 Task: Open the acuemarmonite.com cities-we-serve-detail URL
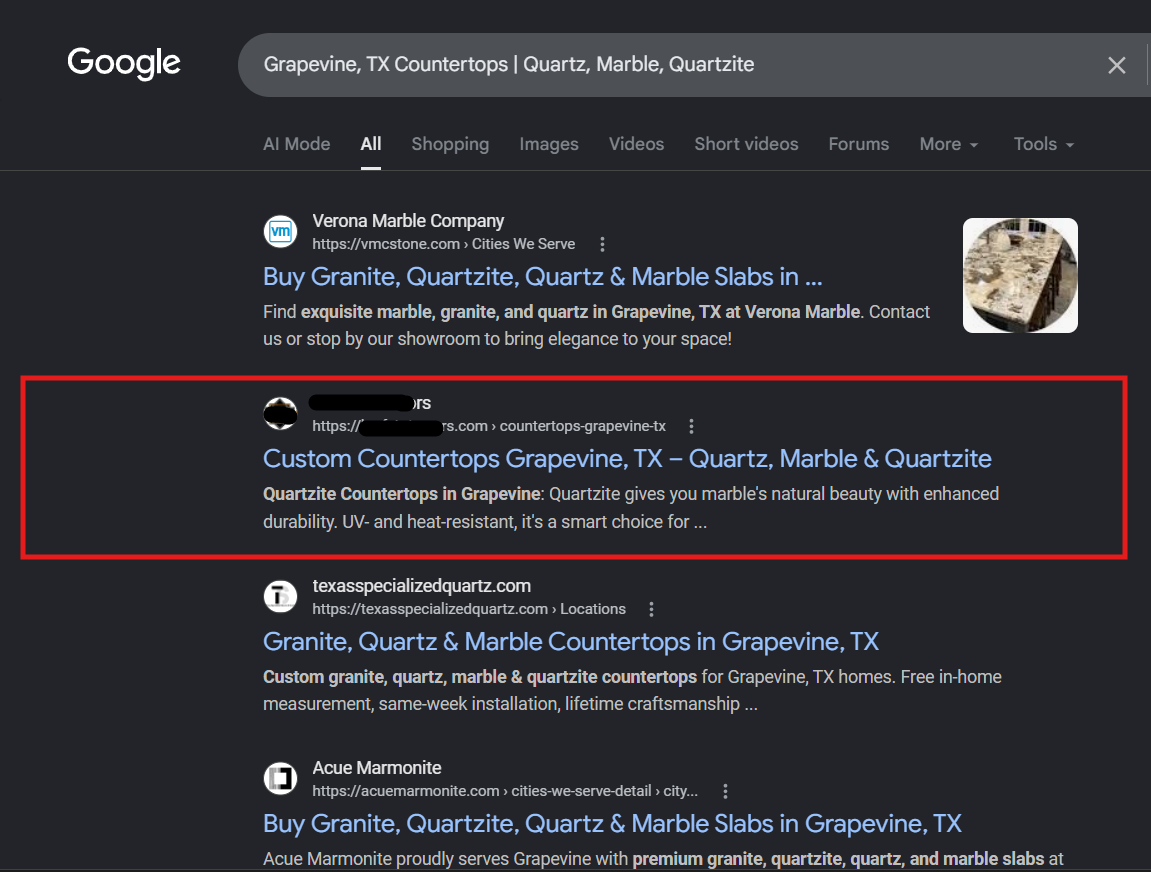(505, 791)
